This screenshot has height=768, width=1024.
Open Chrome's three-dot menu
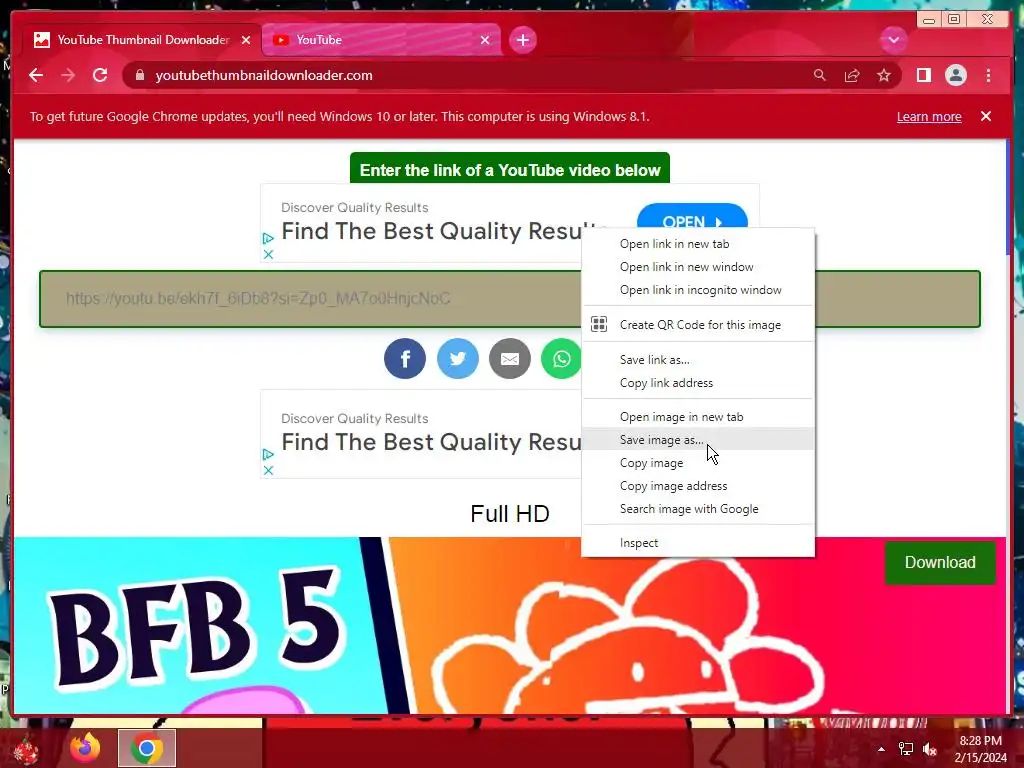point(989,76)
